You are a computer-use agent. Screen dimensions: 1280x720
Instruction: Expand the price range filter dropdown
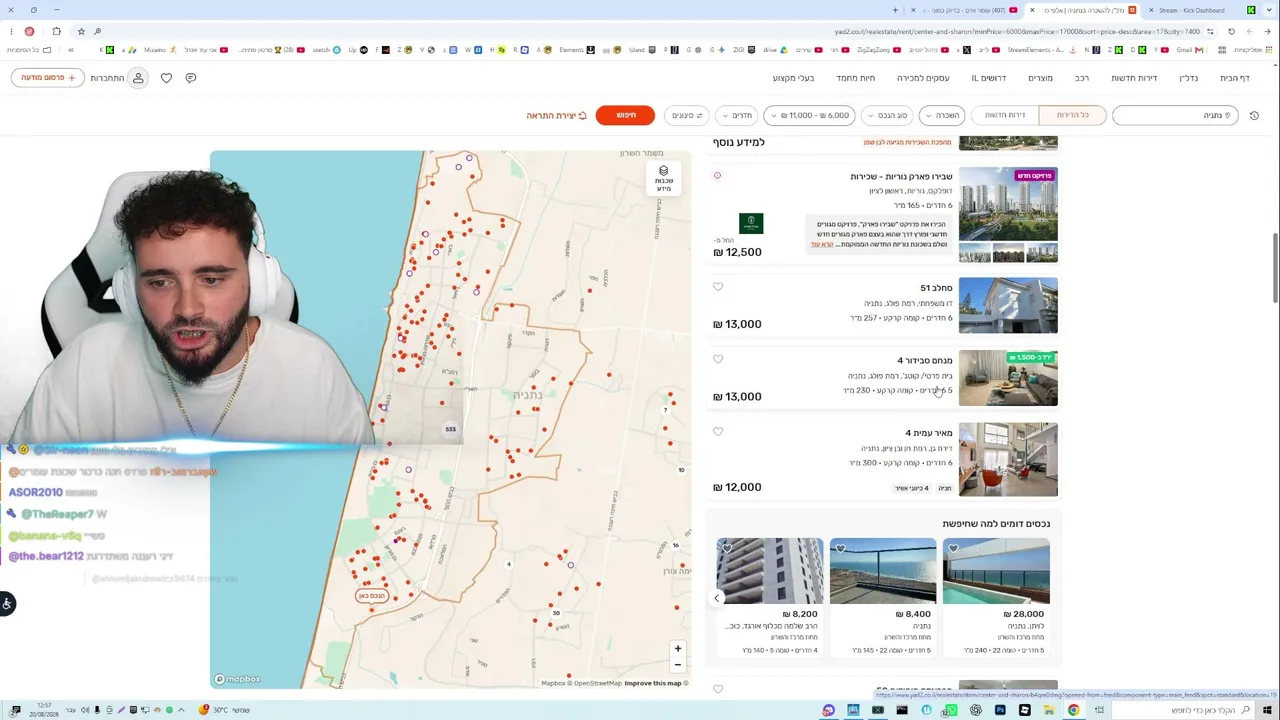[810, 116]
